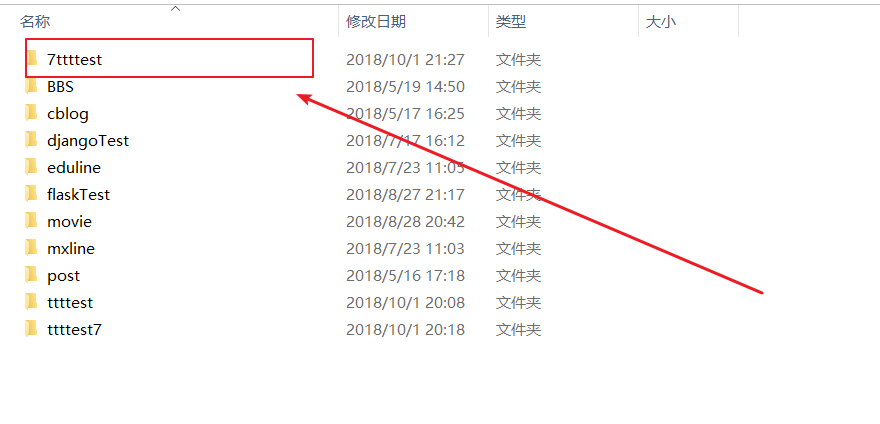This screenshot has height=424, width=880.
Task: Select the ttttest folder name
Action: tap(70, 303)
